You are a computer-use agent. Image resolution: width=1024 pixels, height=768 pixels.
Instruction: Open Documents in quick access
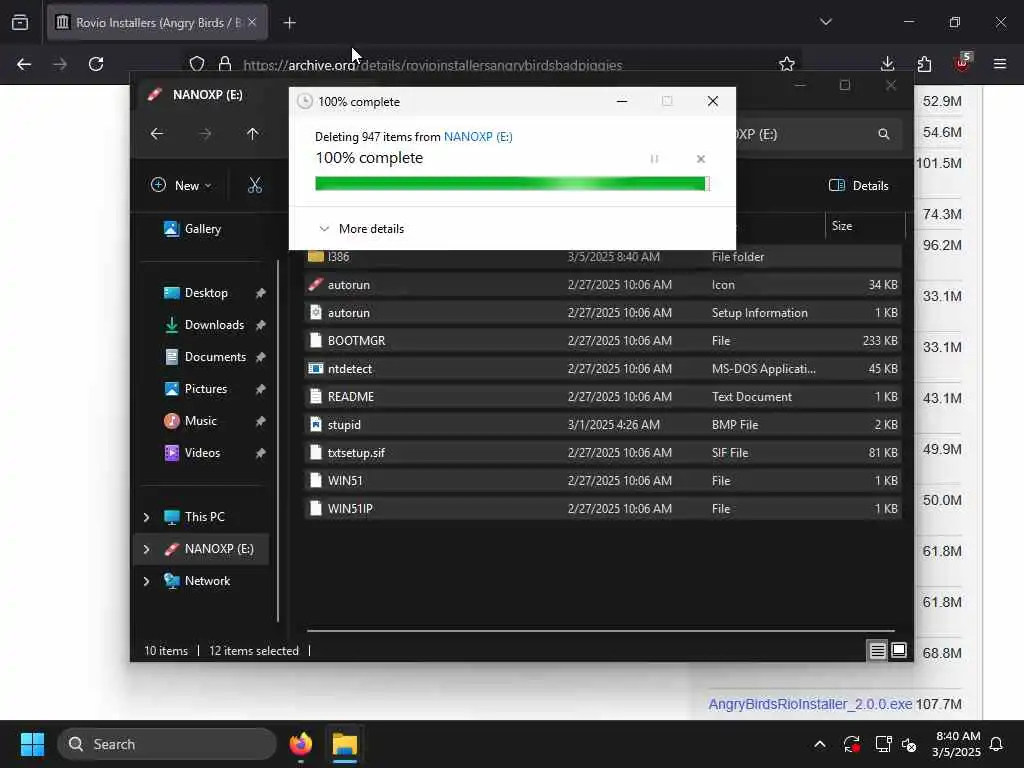point(204,357)
